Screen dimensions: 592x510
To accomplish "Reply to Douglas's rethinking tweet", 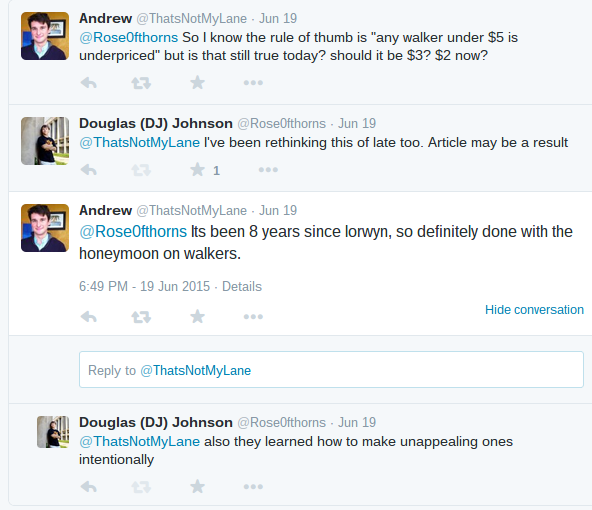I will point(89,170).
